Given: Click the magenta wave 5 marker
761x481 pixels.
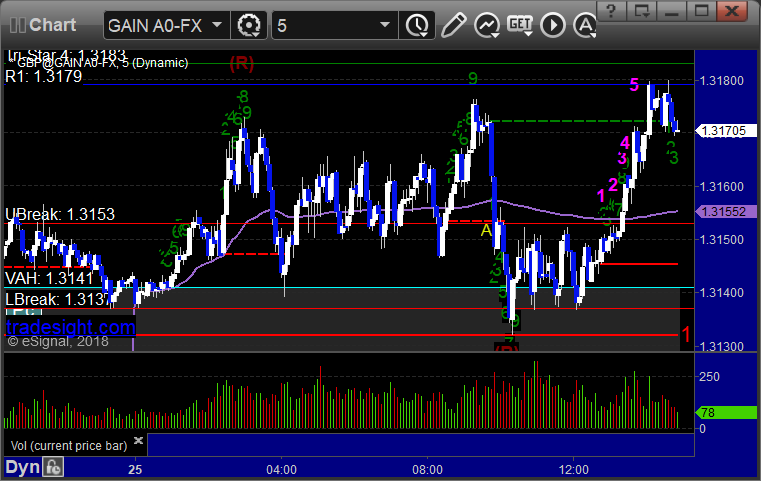Looking at the screenshot, I should point(634,85).
